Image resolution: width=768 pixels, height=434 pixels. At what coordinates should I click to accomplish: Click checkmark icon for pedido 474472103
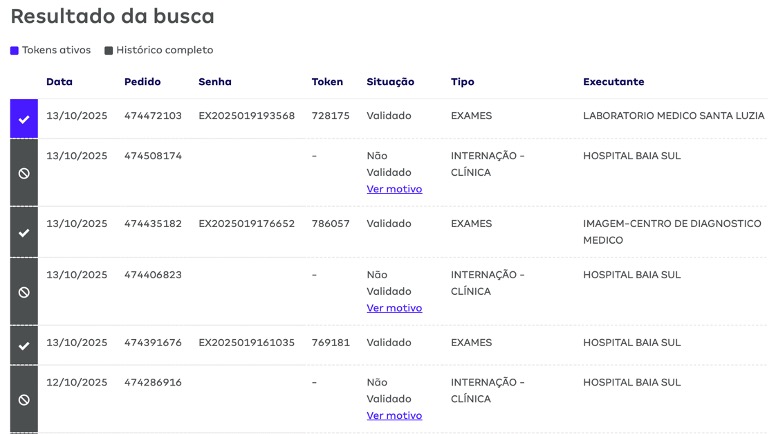(24, 119)
